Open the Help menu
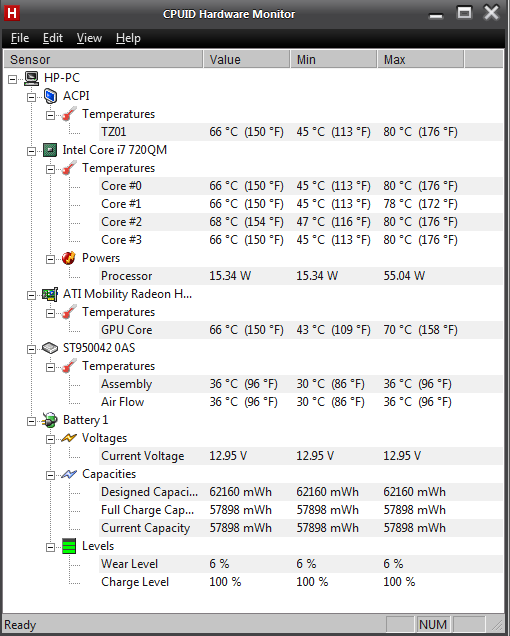510x636 pixels. point(128,38)
